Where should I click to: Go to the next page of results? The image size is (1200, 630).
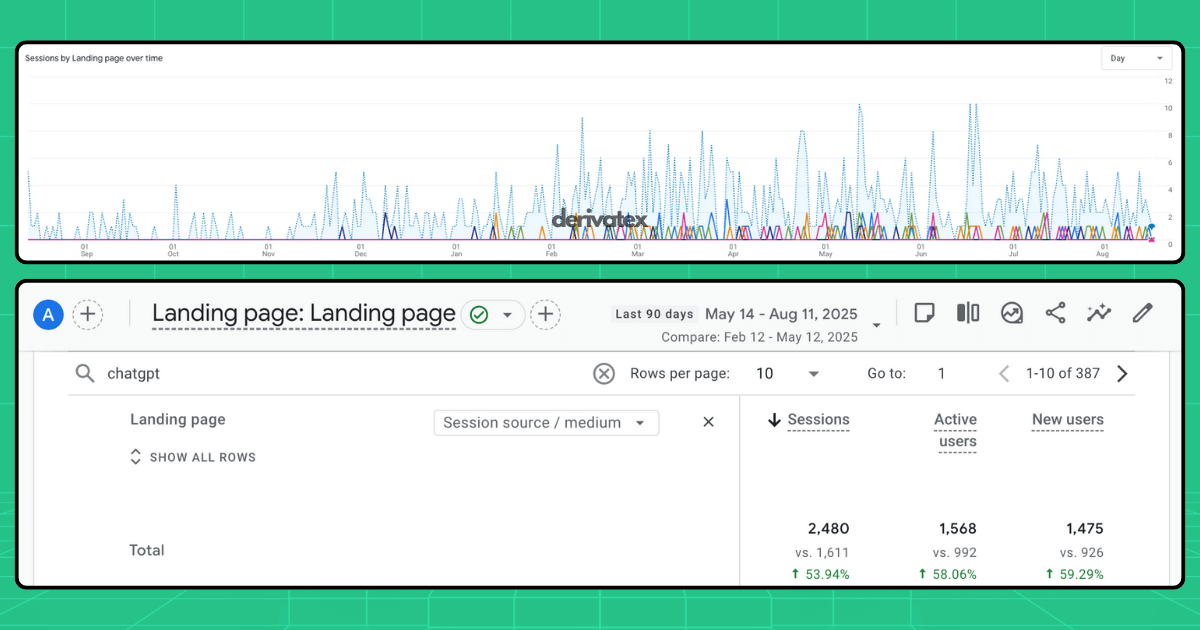coord(1122,373)
